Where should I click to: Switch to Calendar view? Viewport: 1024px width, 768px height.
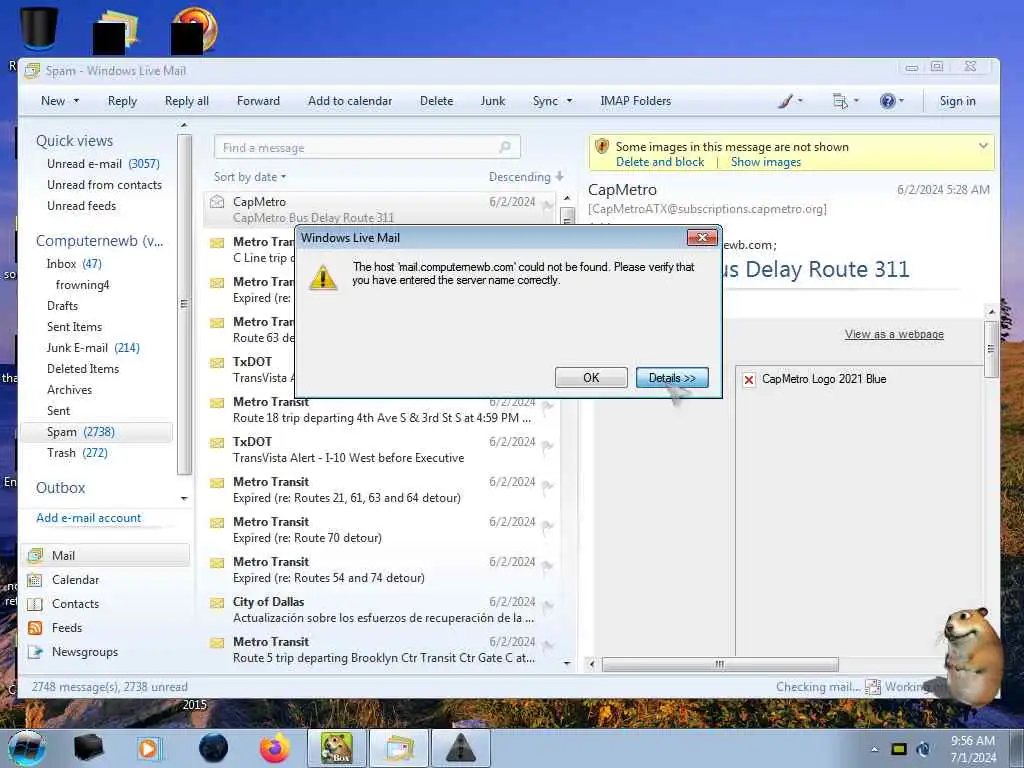click(75, 580)
